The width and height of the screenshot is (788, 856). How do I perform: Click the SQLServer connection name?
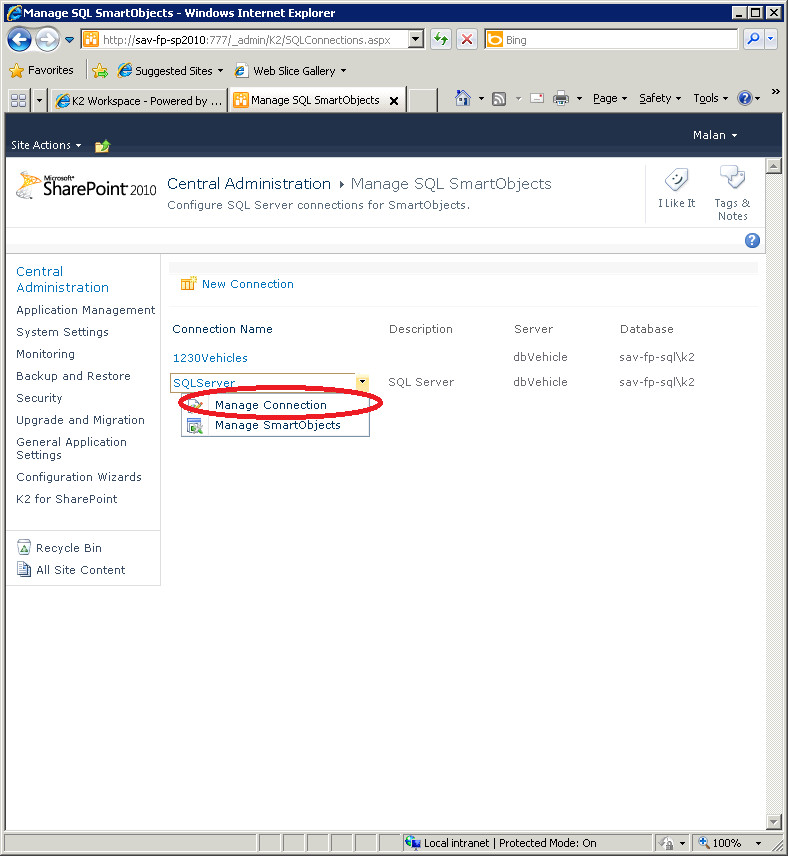[x=204, y=383]
